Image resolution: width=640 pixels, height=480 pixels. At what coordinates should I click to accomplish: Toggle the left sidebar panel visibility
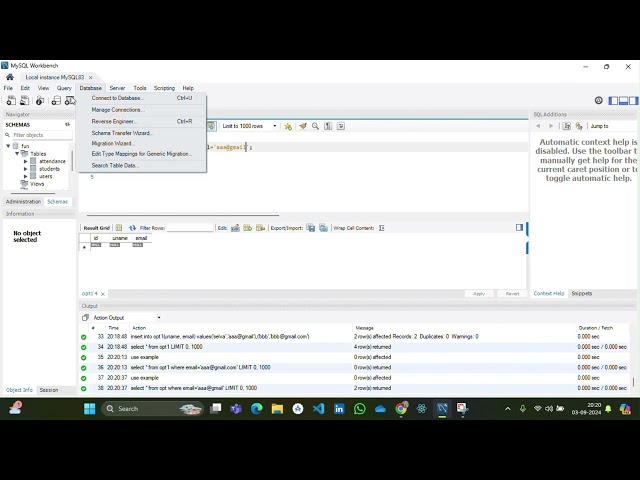pyautogui.click(x=613, y=100)
